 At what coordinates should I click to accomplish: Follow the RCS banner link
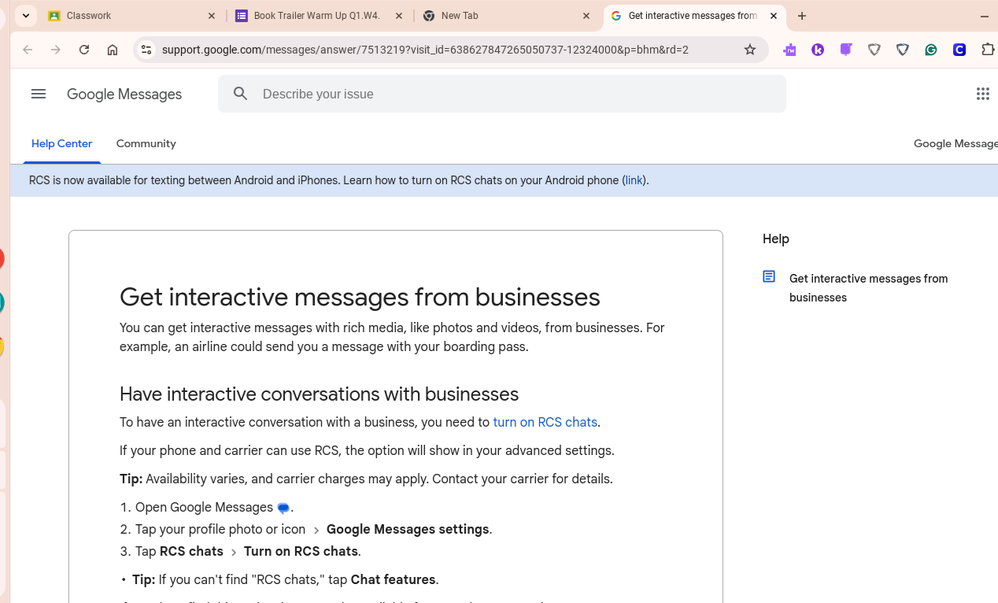[634, 180]
